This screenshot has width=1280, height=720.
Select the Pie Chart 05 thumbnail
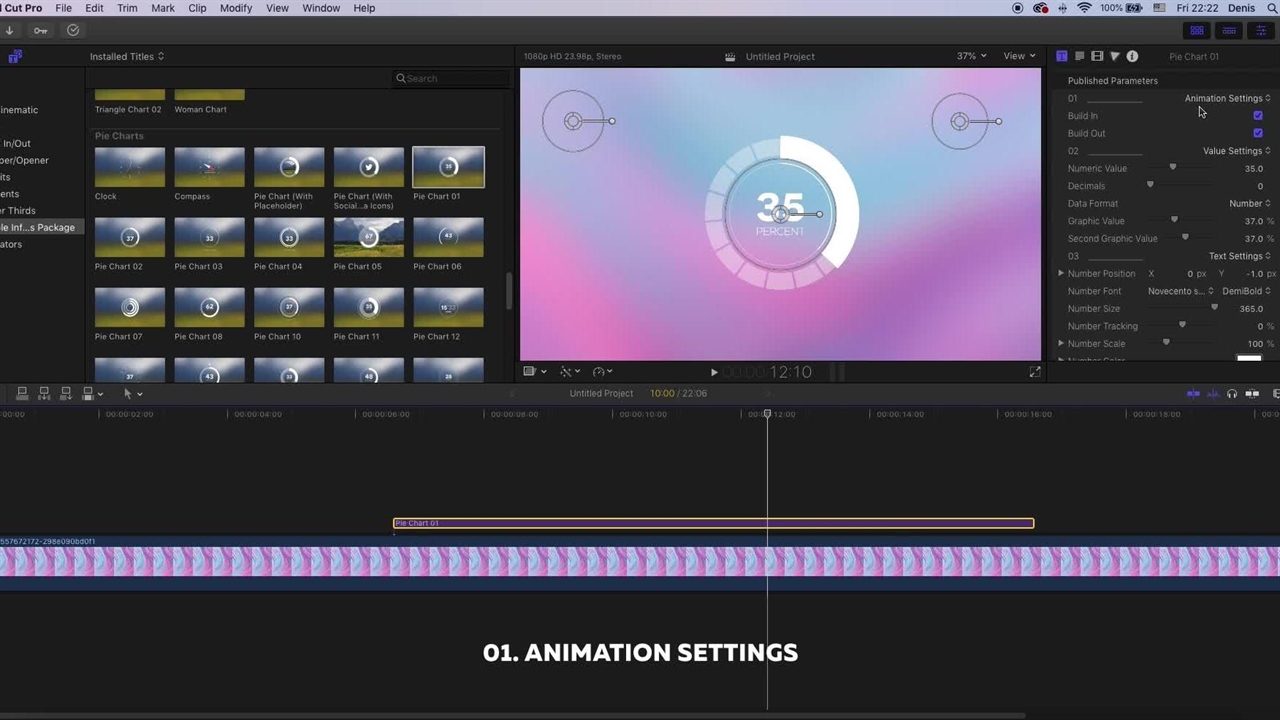click(369, 238)
